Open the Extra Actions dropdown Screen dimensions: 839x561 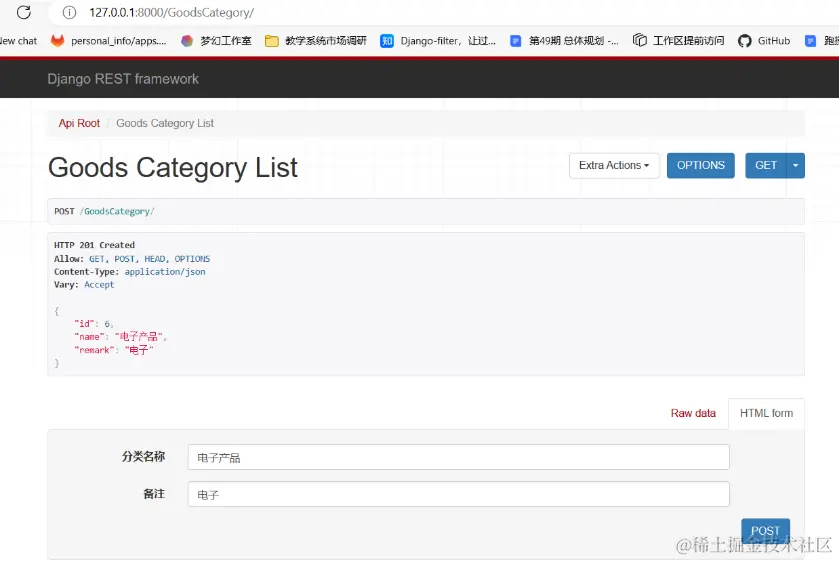(x=614, y=165)
